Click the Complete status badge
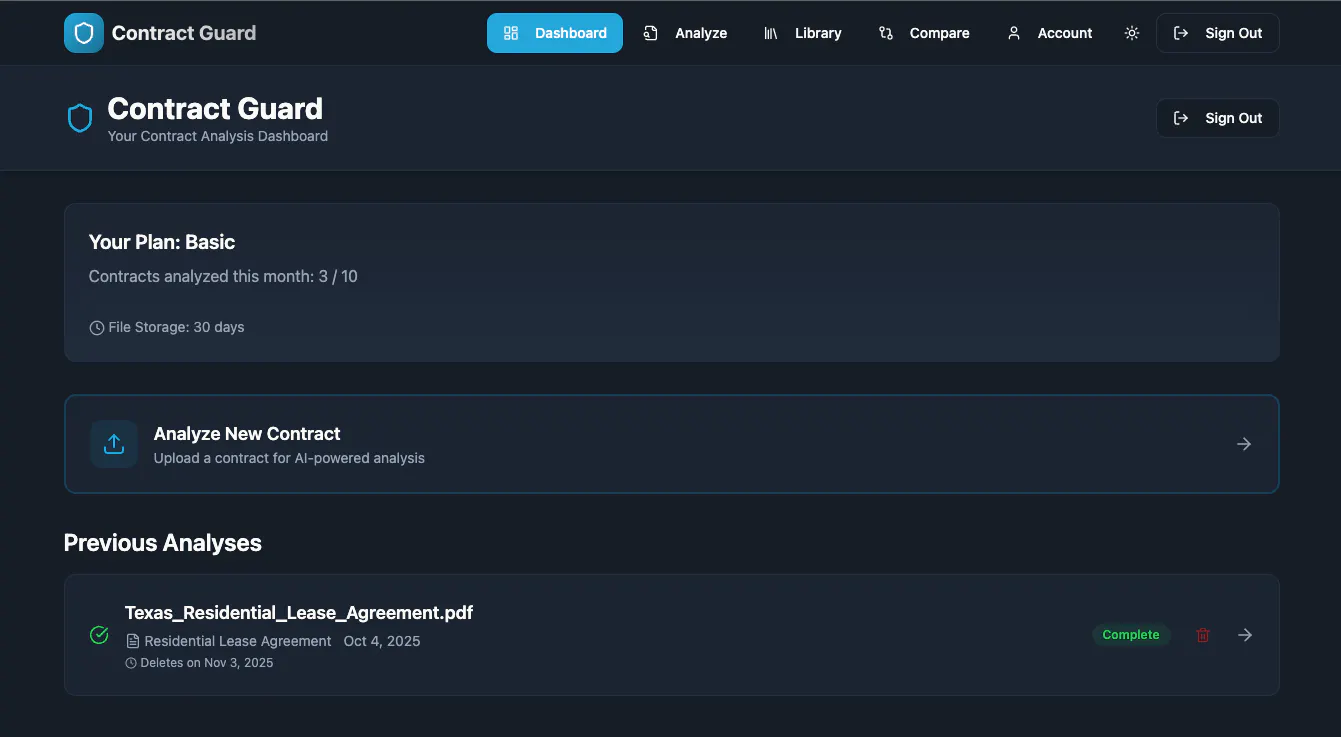 [x=1131, y=635]
